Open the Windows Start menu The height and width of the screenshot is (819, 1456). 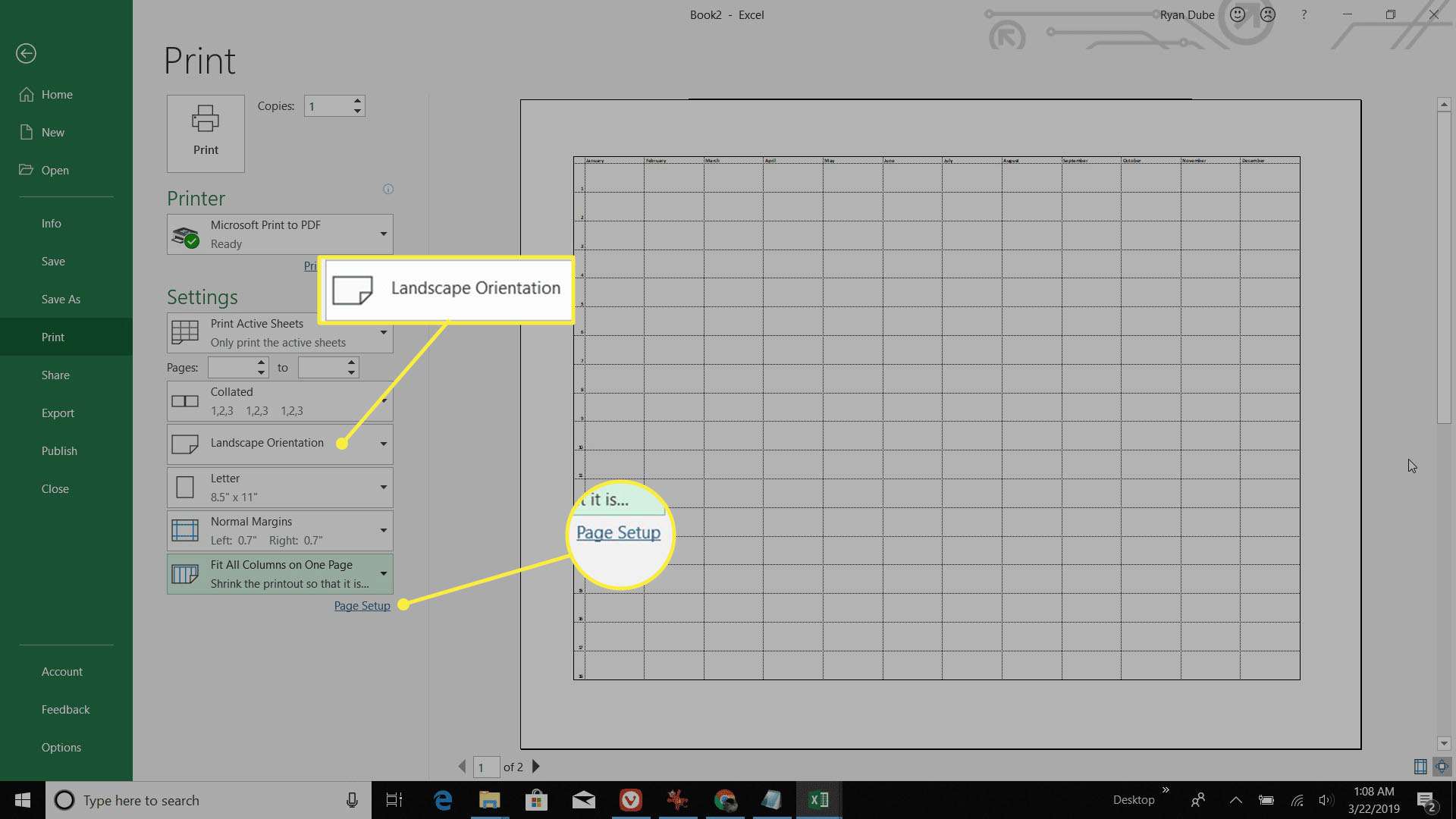pos(23,800)
